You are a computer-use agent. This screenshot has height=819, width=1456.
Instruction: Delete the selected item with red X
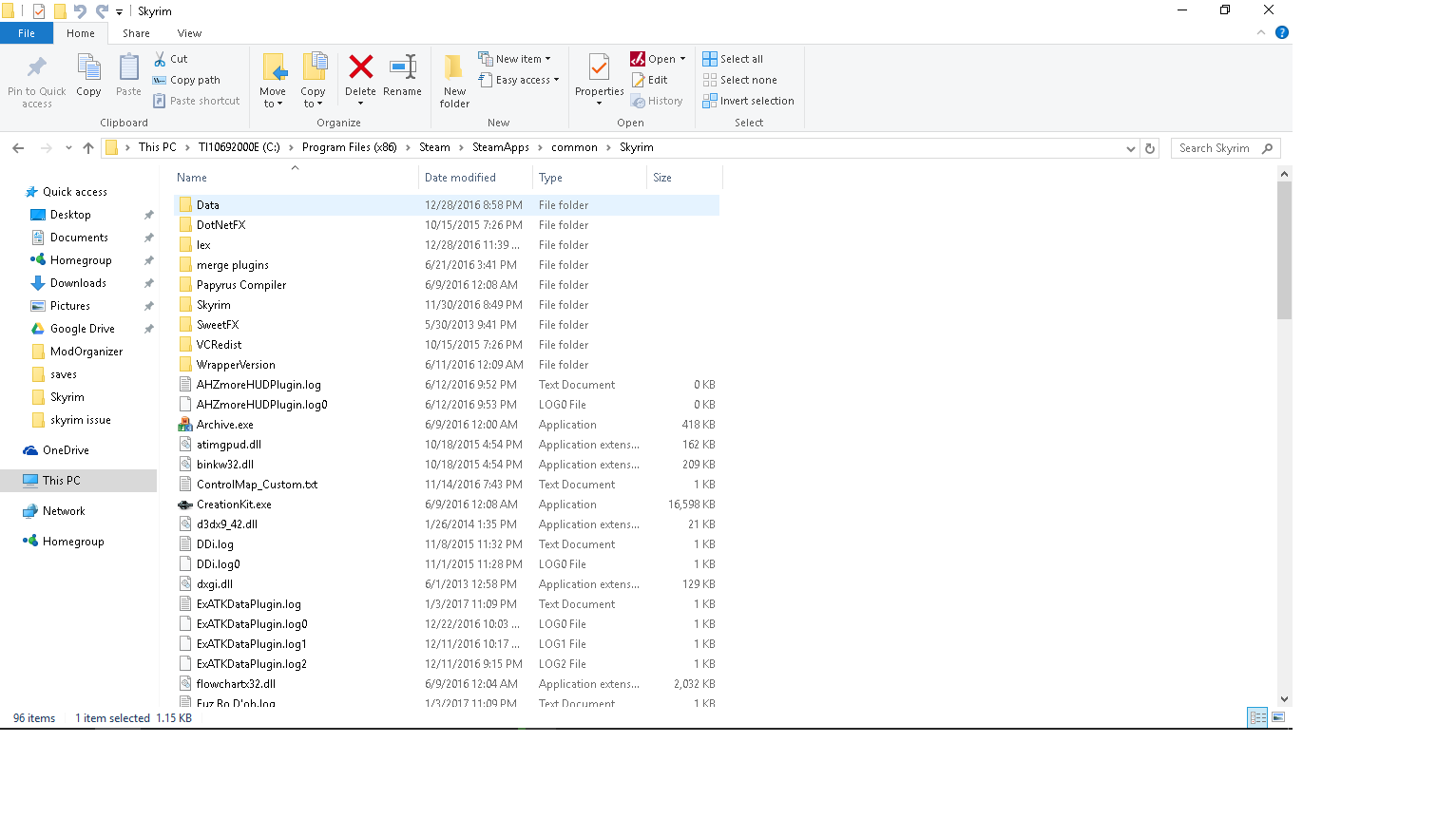point(360,79)
